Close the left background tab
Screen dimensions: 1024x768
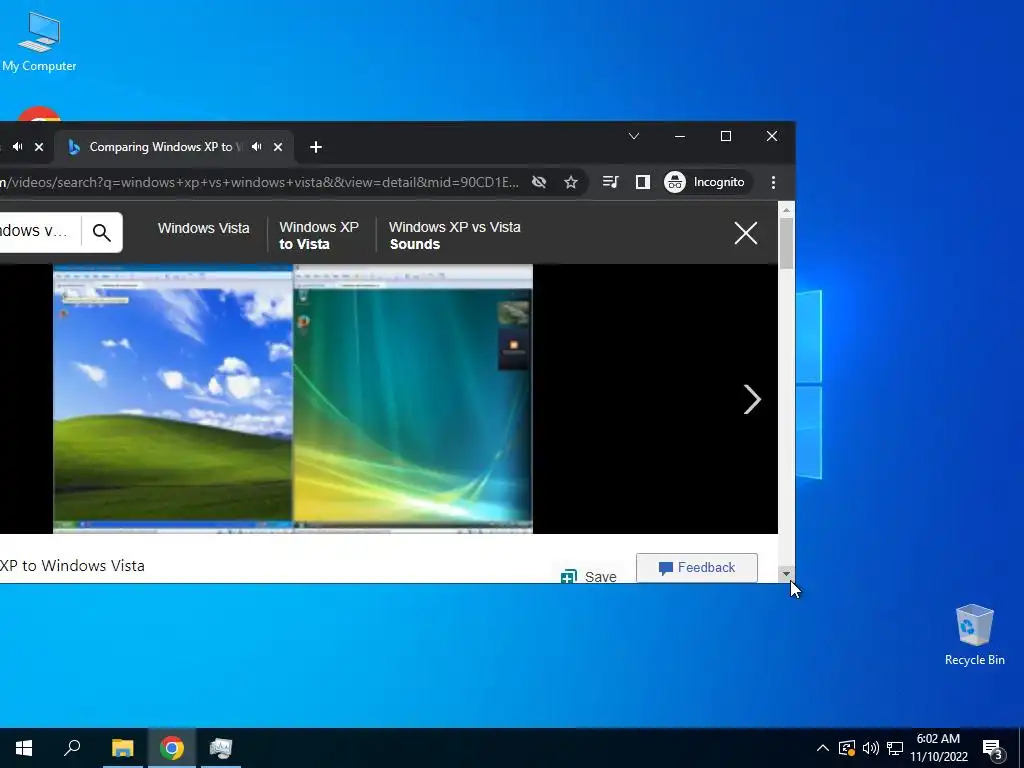(x=39, y=147)
